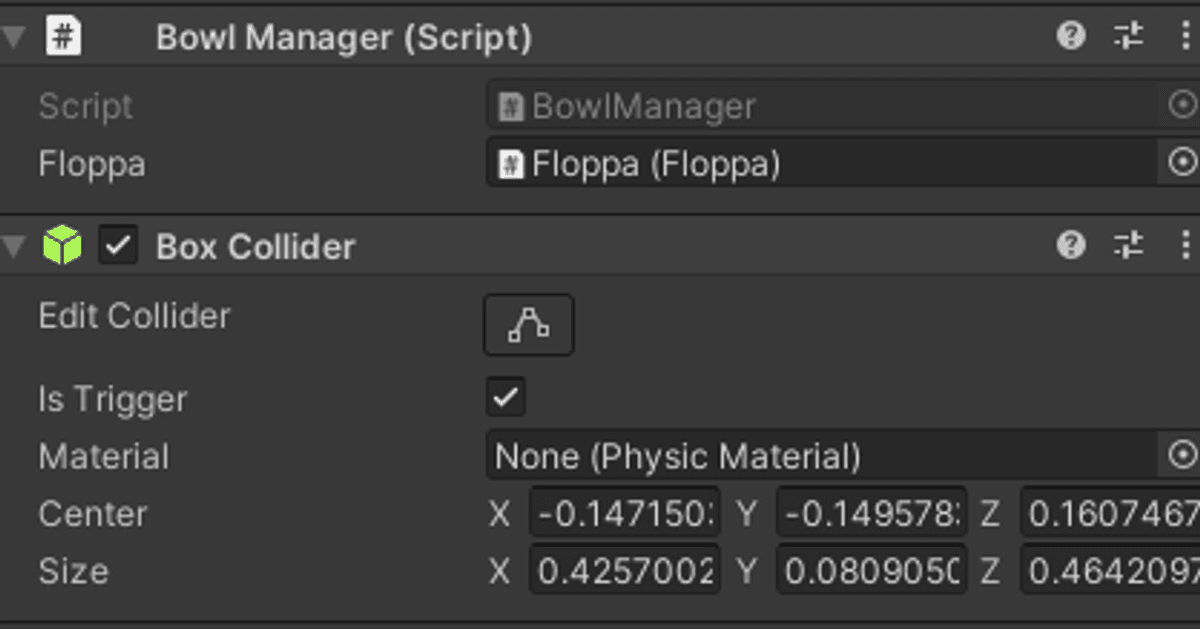Screen dimensions: 1200x629
Task: Click the green Box Collider cube icon
Action: tap(62, 245)
